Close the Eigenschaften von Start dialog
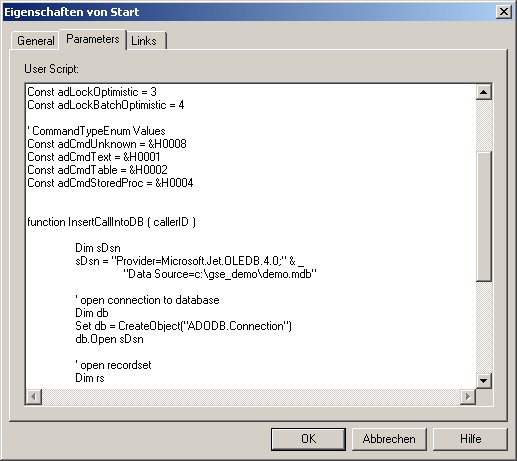Screen dimensions: 517x461 pos(504,12)
